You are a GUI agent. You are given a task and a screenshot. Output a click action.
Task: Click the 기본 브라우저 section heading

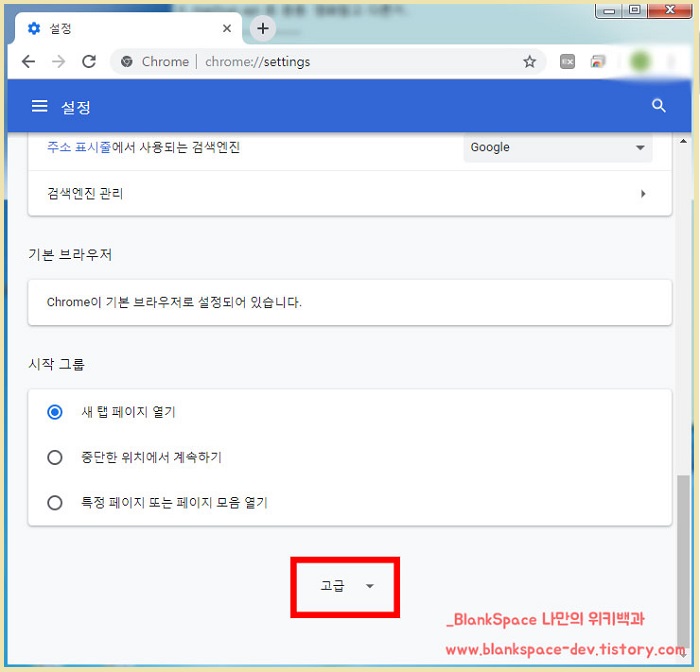tap(70, 255)
